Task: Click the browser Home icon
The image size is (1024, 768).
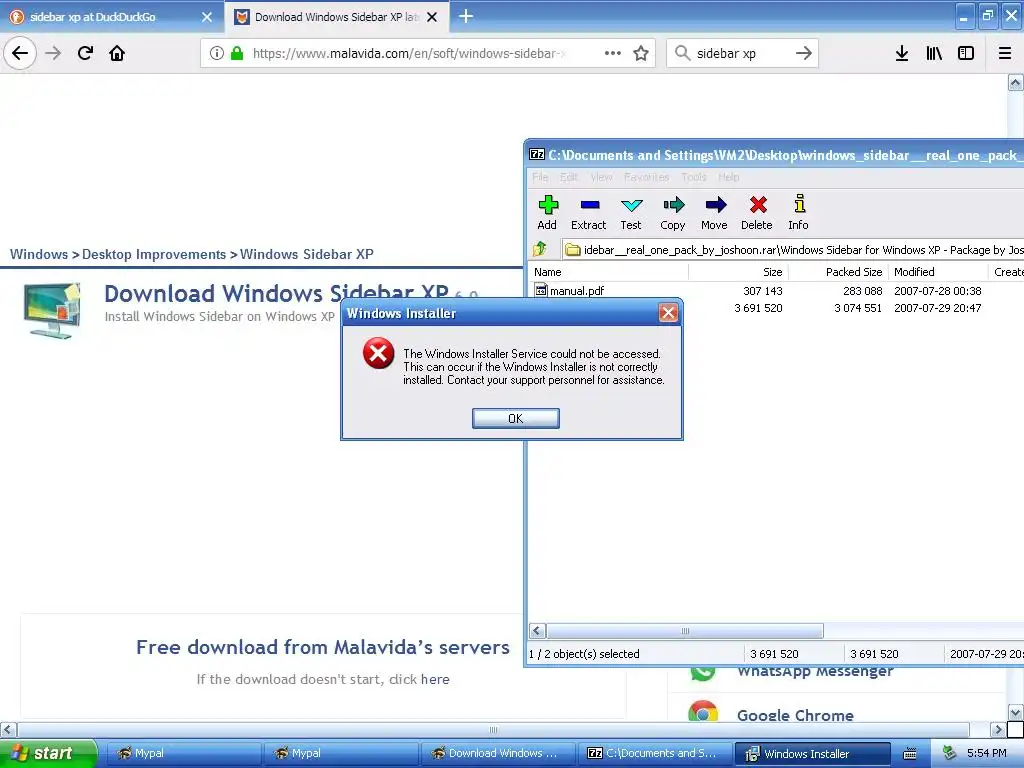Action: [117, 53]
